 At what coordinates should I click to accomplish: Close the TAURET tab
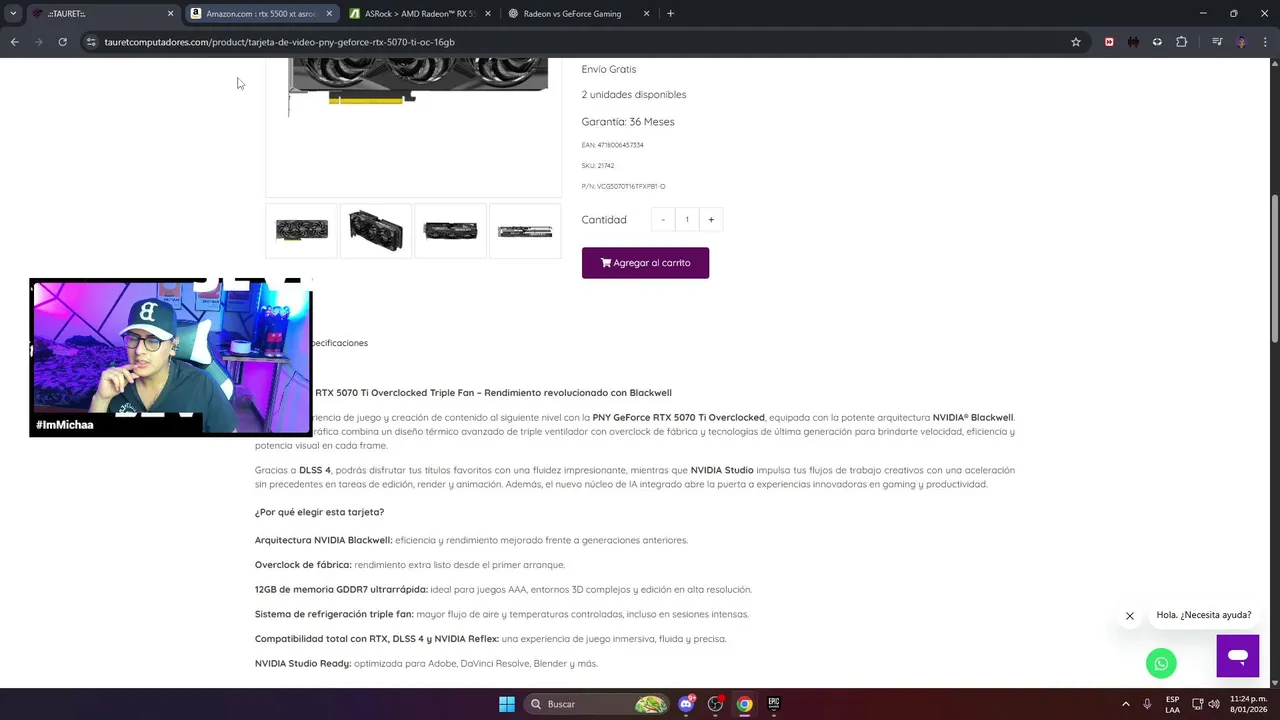coord(170,14)
